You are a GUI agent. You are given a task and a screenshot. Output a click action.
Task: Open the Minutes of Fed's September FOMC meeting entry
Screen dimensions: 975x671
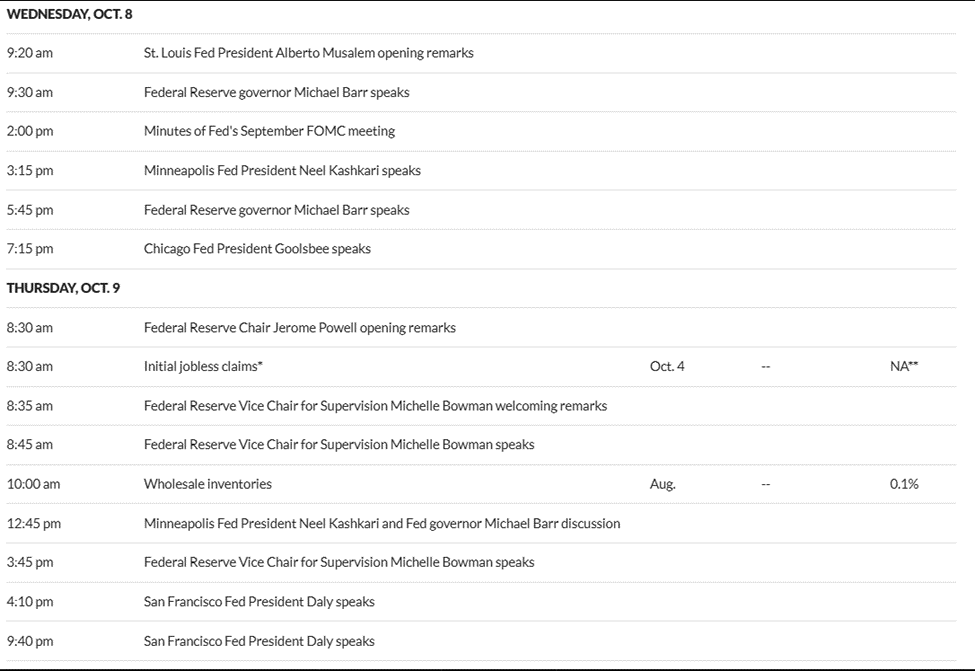[x=270, y=131]
